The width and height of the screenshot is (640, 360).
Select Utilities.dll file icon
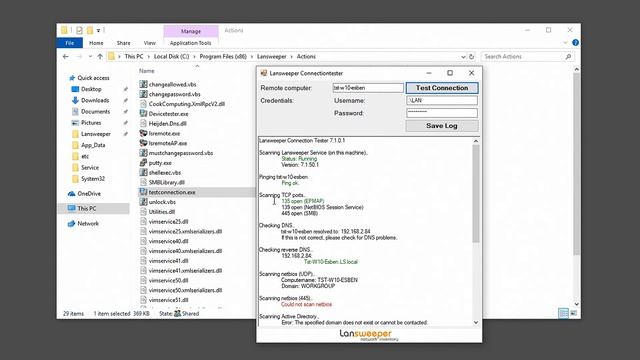coord(143,211)
